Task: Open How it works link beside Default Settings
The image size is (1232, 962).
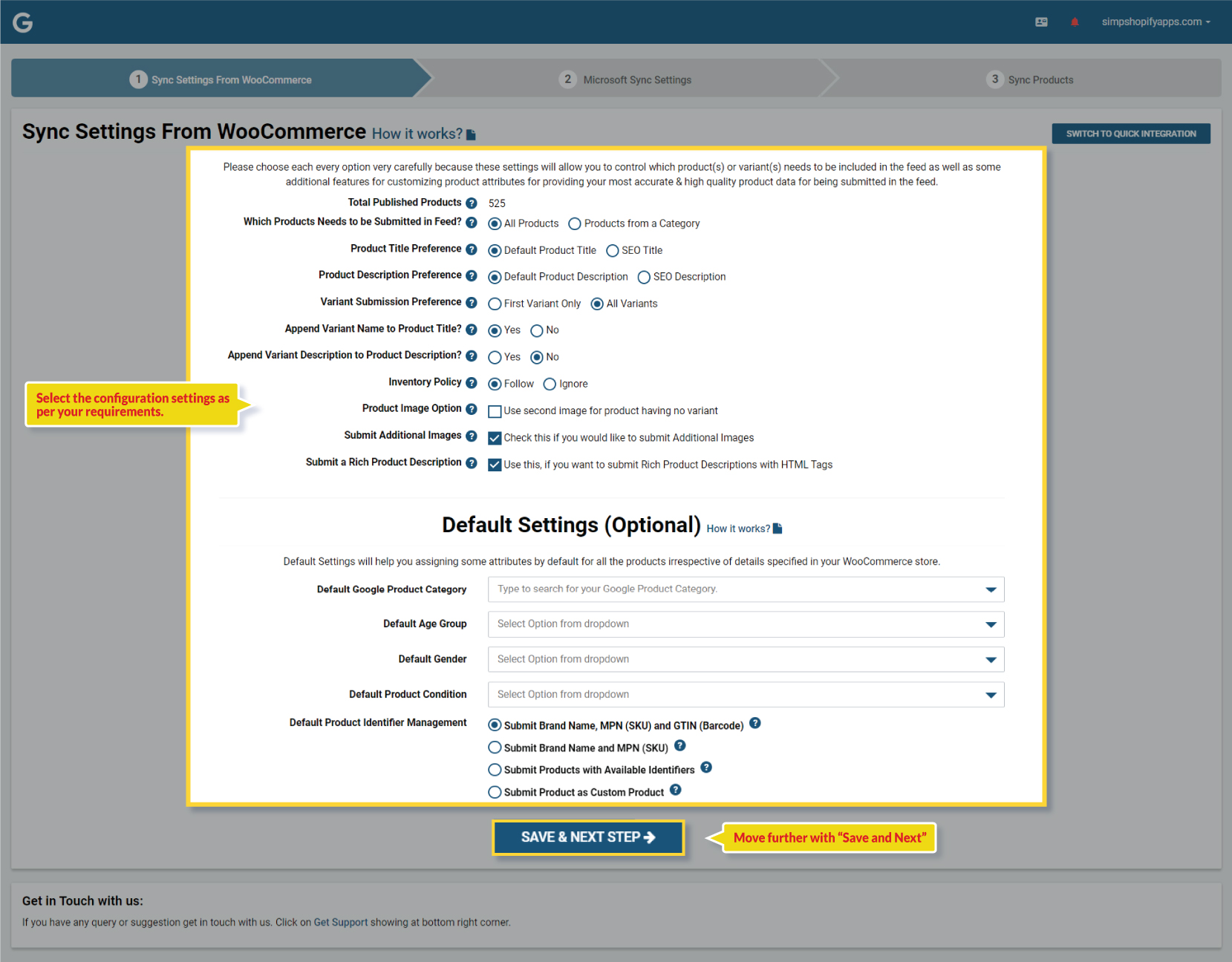Action: click(738, 529)
